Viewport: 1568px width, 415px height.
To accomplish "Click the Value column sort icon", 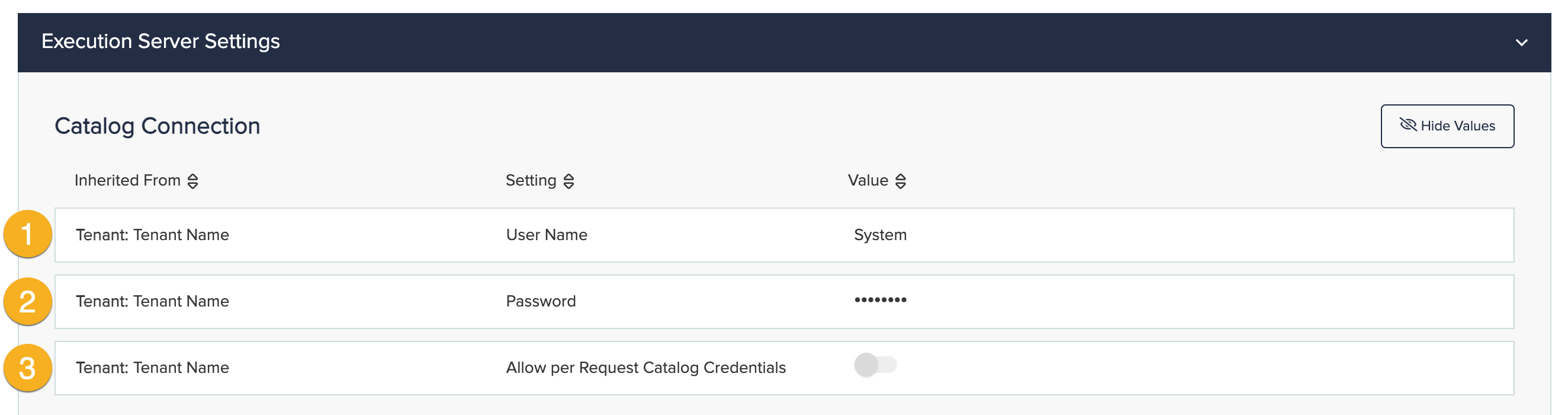I will [900, 181].
